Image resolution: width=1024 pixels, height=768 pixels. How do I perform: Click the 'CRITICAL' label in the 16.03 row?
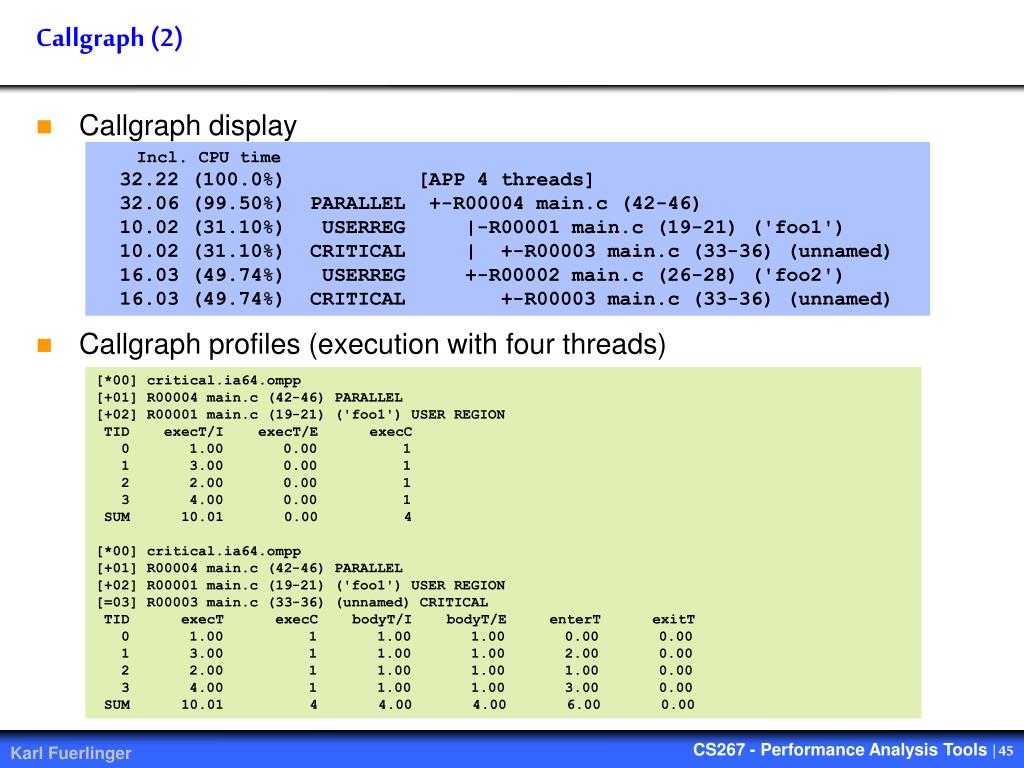pos(357,299)
